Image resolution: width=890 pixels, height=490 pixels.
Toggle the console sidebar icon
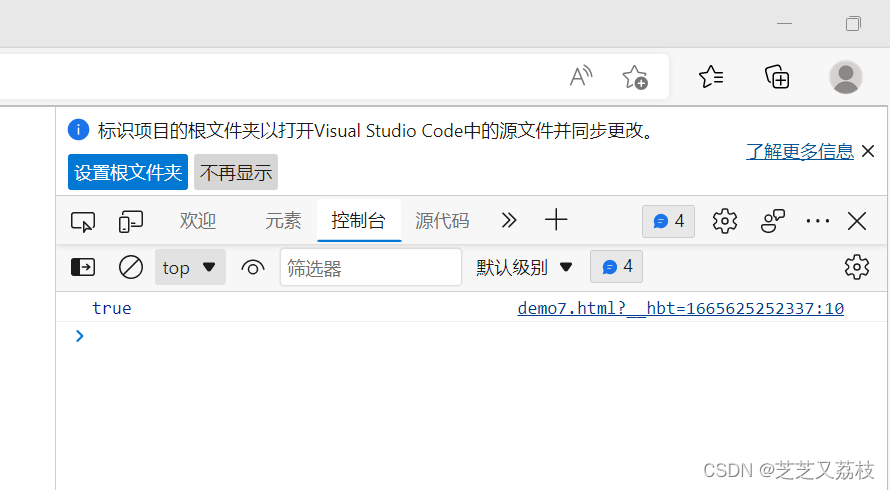click(83, 267)
